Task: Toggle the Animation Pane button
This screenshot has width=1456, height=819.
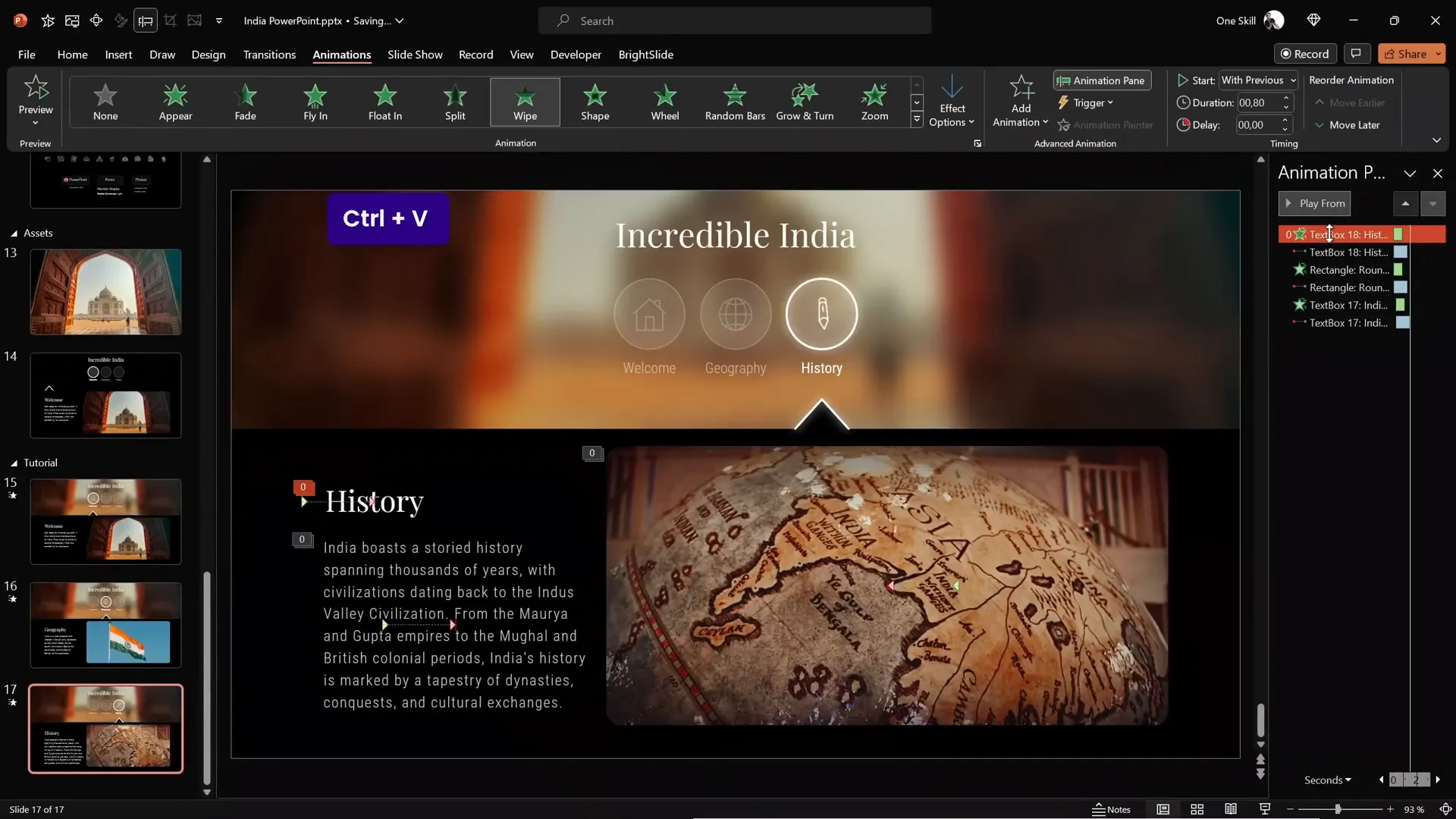Action: [1102, 80]
